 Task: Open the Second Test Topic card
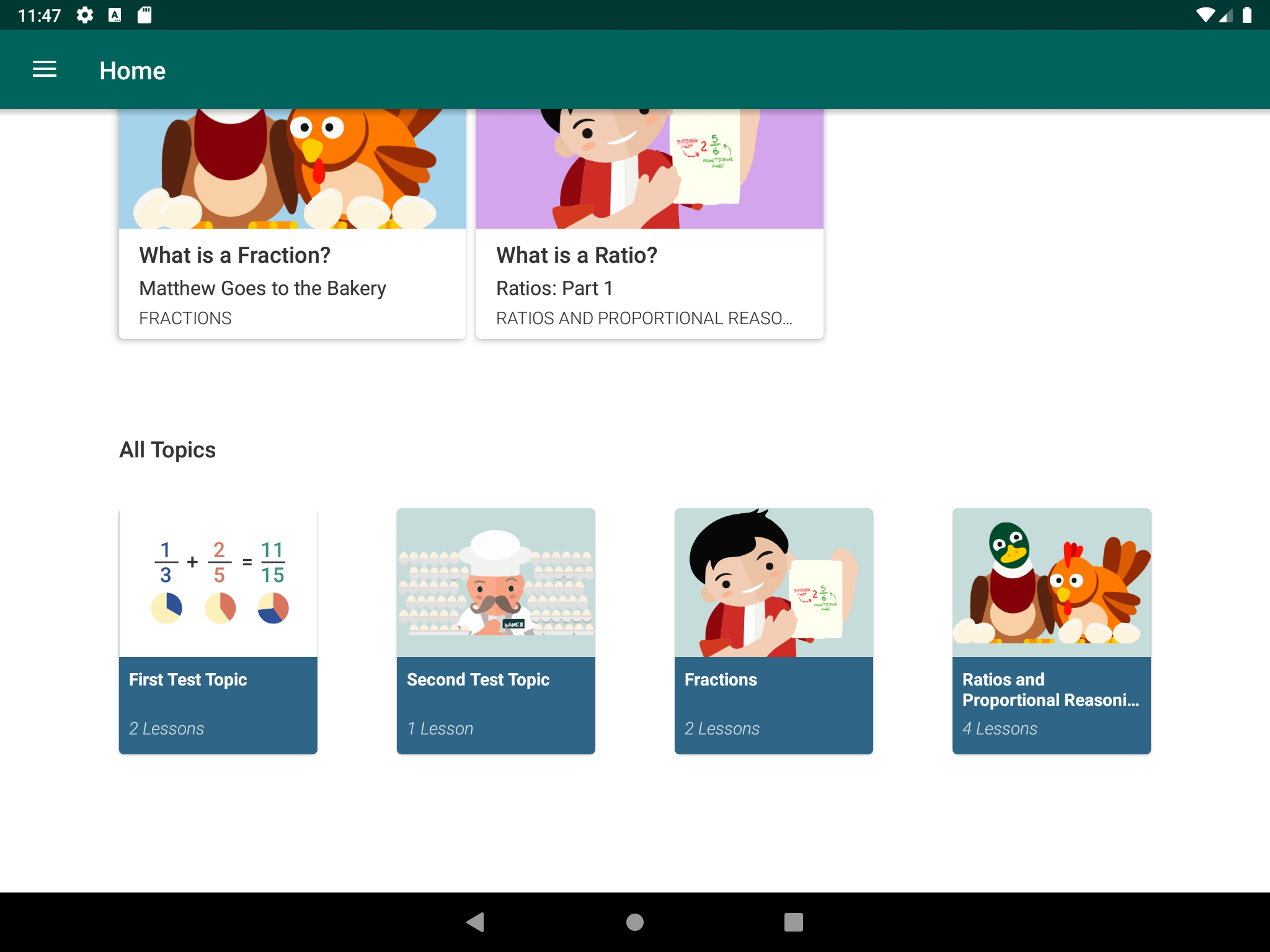pyautogui.click(x=495, y=630)
